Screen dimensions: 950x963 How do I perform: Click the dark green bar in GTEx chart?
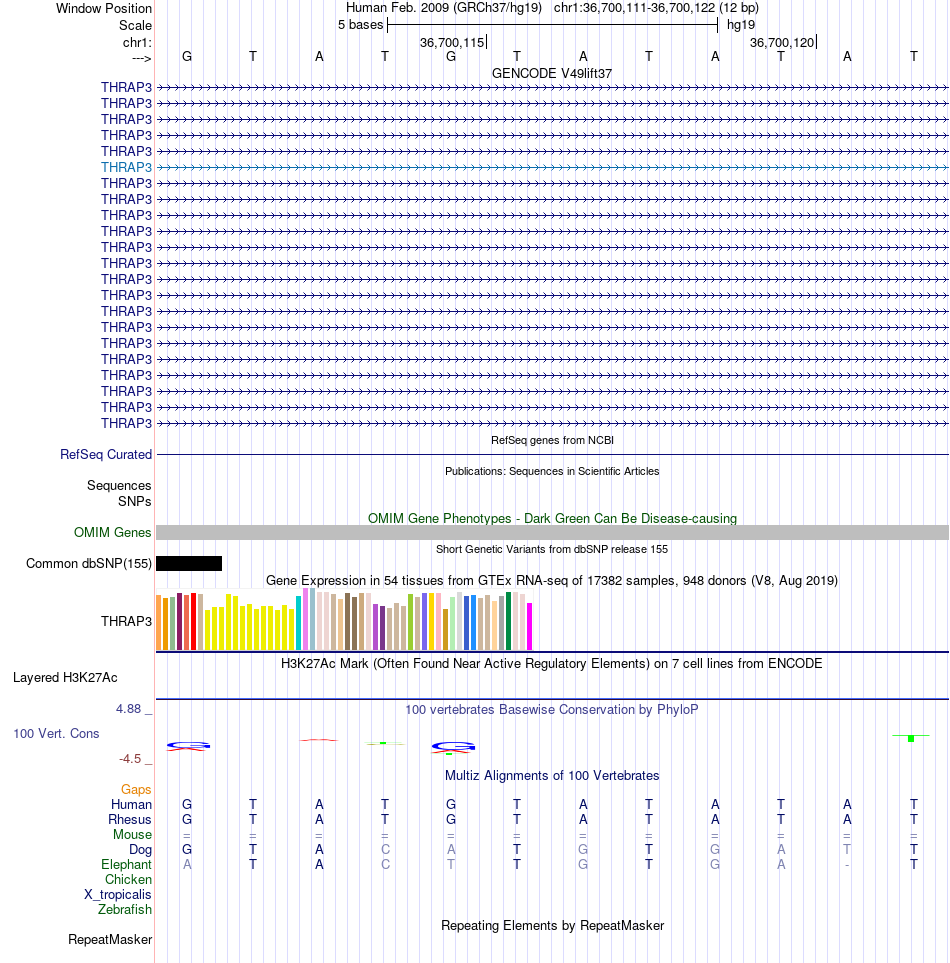pos(508,621)
